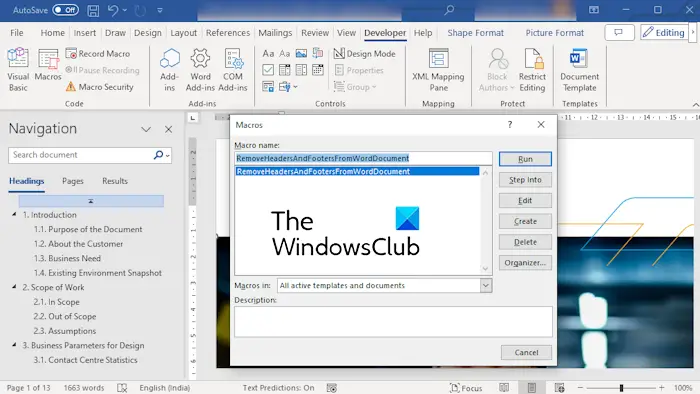Collapse 3. Business Parameters for Design heading
This screenshot has width=700, height=394.
[14, 345]
